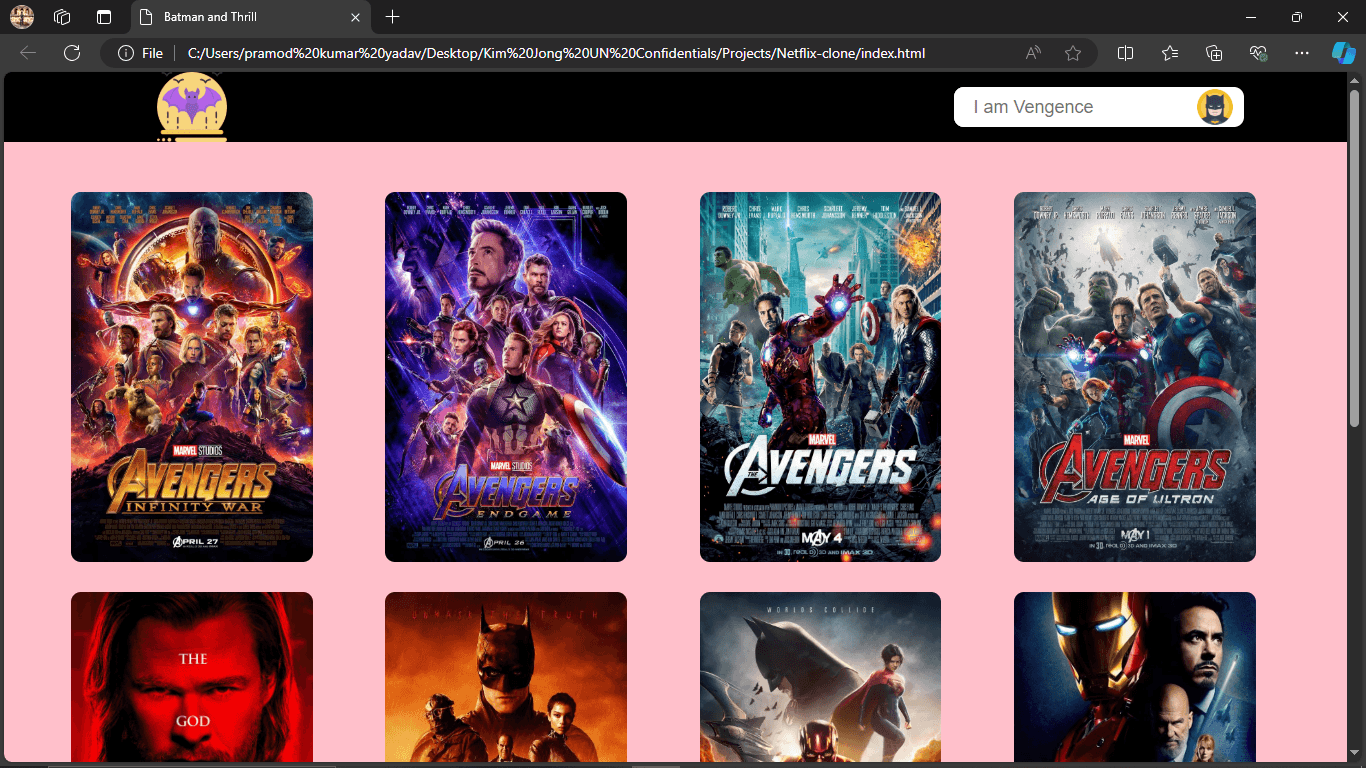Add this page to favorites star

pyautogui.click(x=1073, y=53)
